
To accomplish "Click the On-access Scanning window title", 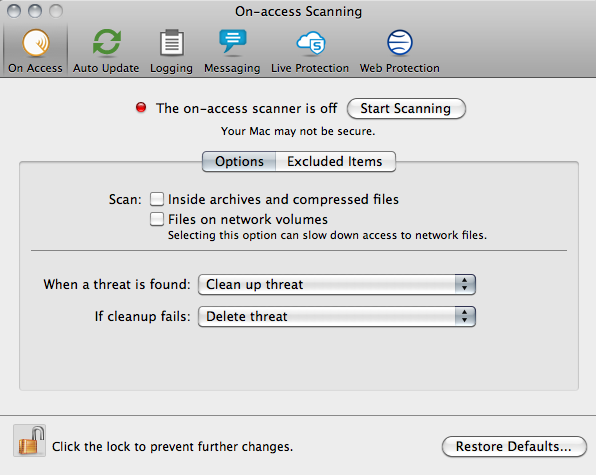I will [x=298, y=11].
